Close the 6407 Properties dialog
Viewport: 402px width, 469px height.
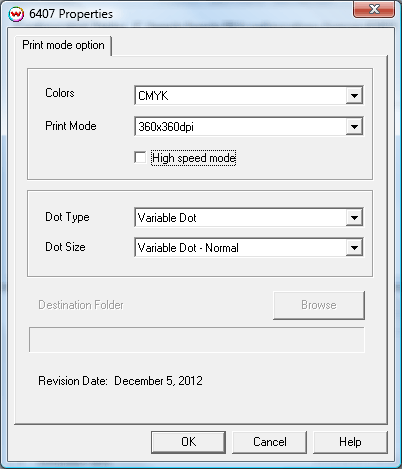click(374, 9)
